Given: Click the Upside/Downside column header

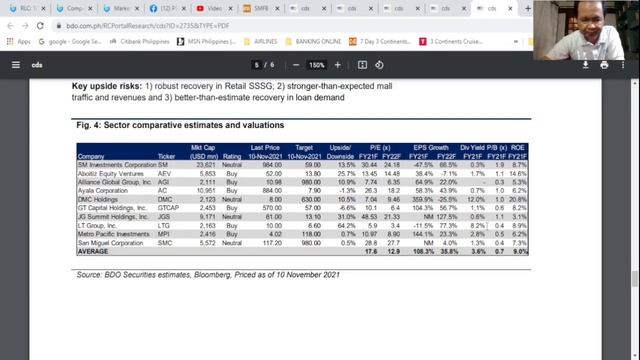Looking at the screenshot, I should 340,152.
